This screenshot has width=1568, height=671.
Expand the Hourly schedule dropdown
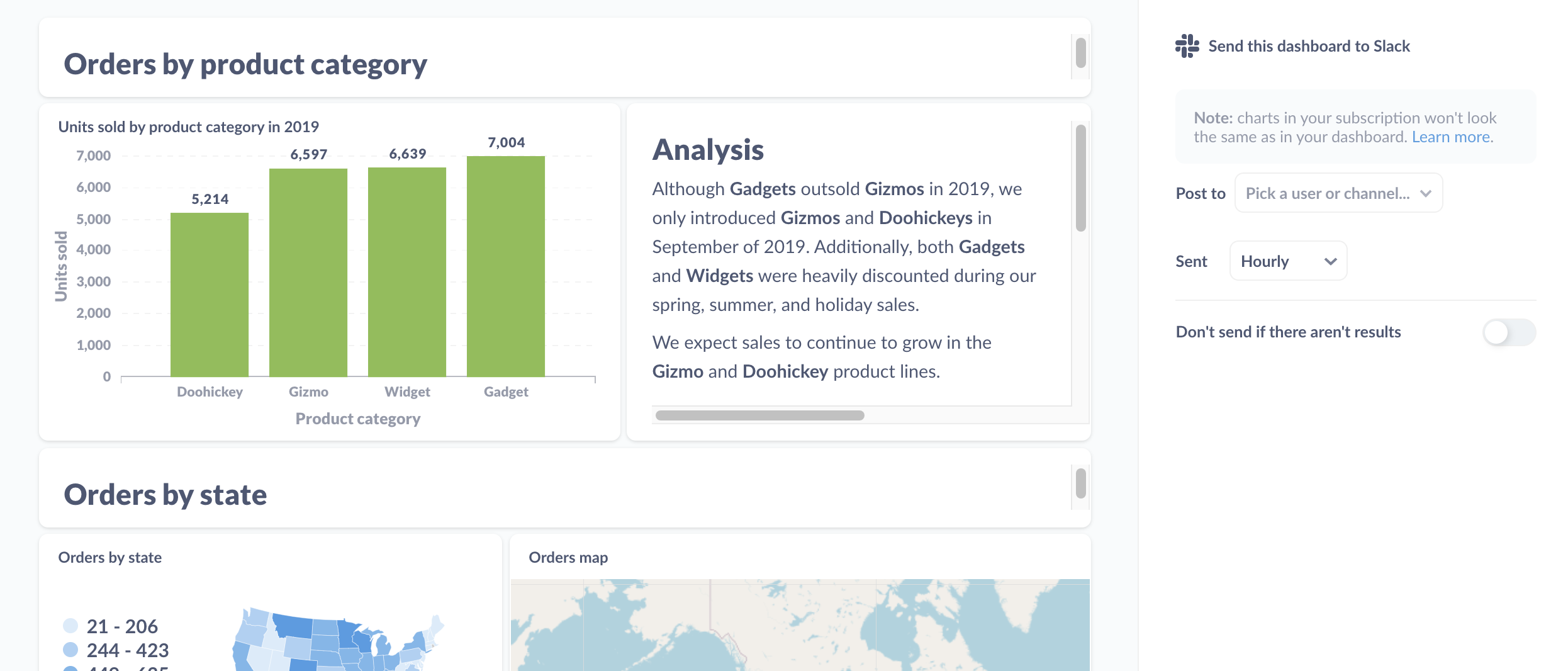[x=1287, y=261]
